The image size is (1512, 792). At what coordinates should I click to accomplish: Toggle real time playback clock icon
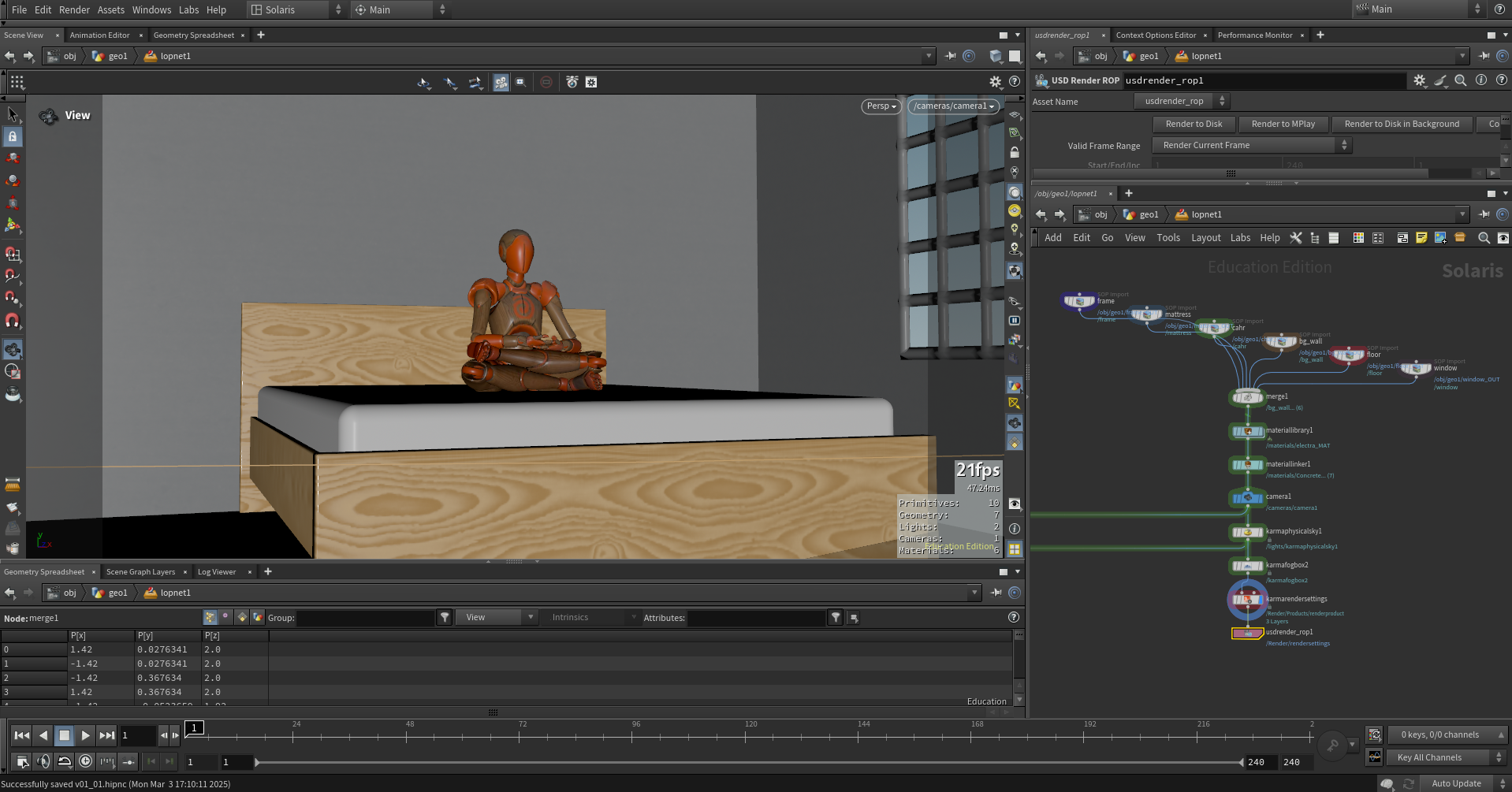85,761
